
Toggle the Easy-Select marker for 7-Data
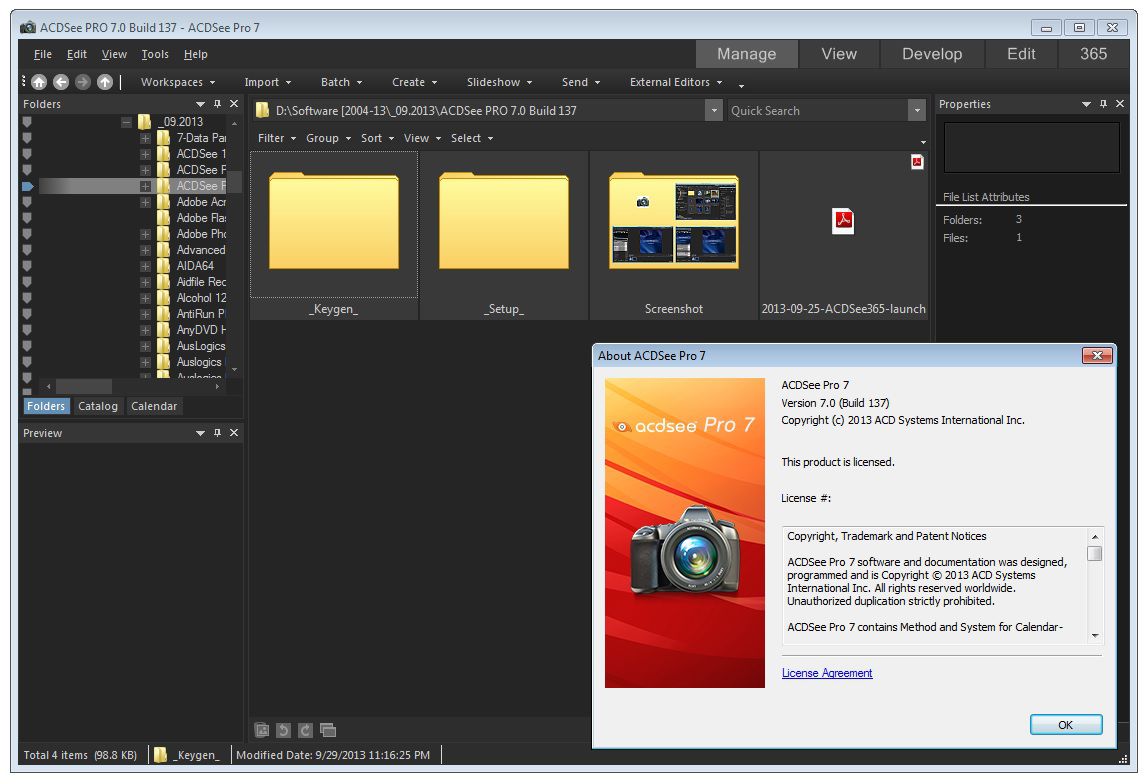[x=27, y=138]
